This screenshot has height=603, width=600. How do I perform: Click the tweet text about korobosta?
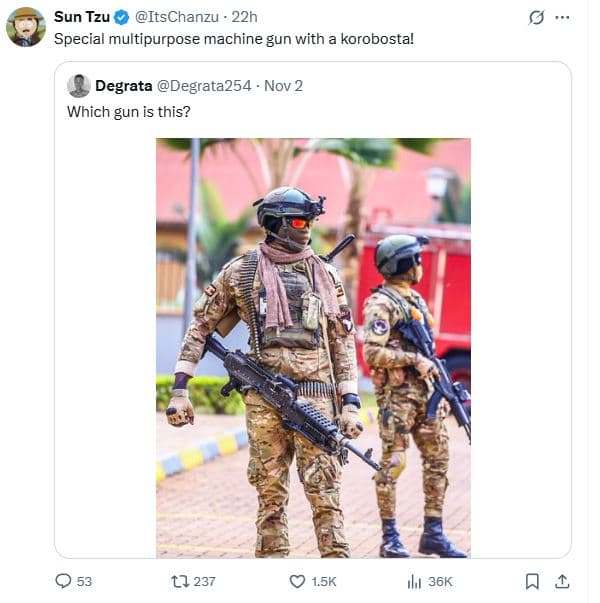[234, 39]
